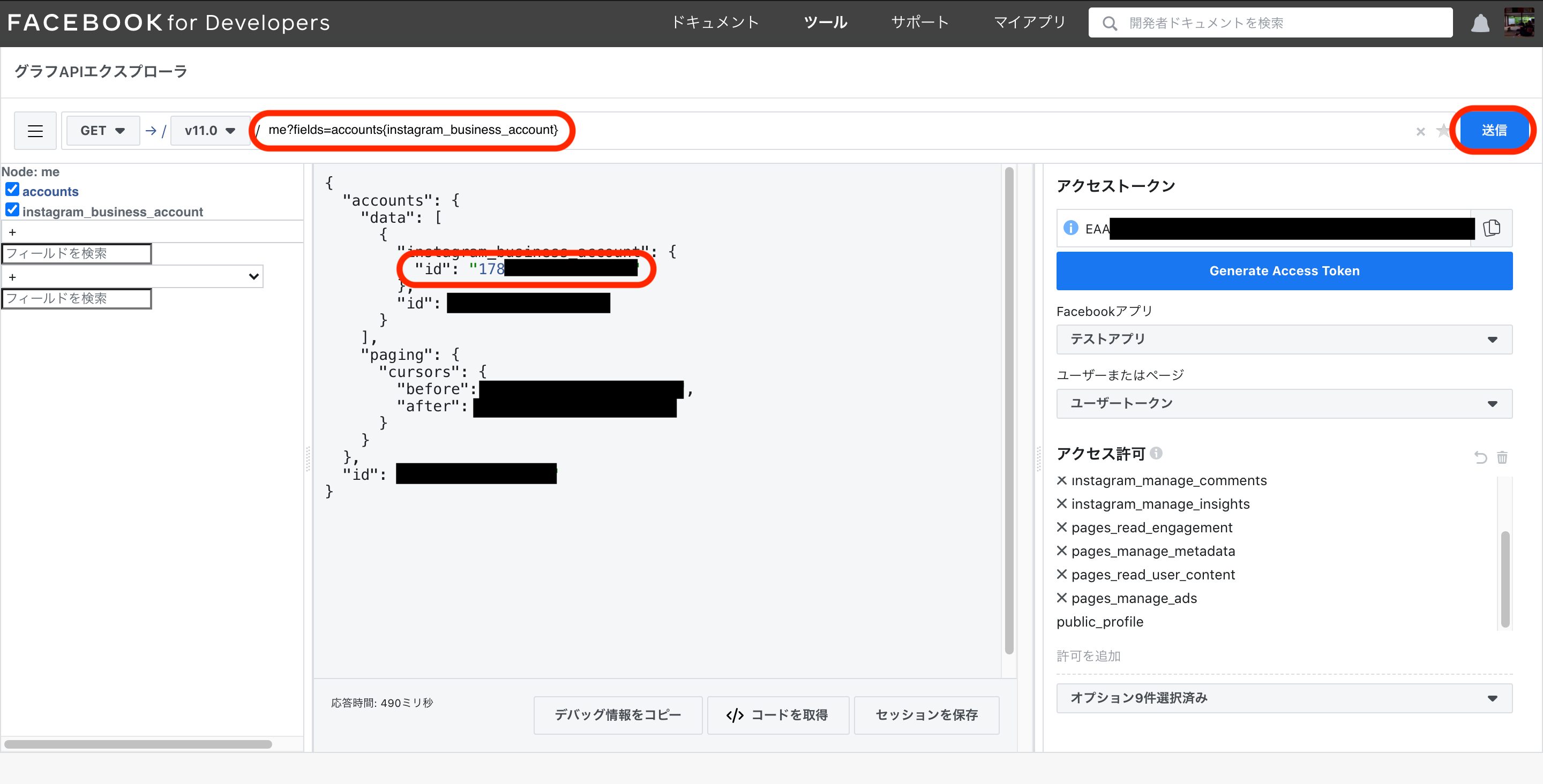Click the Node: me label
1543x784 pixels.
click(x=31, y=172)
